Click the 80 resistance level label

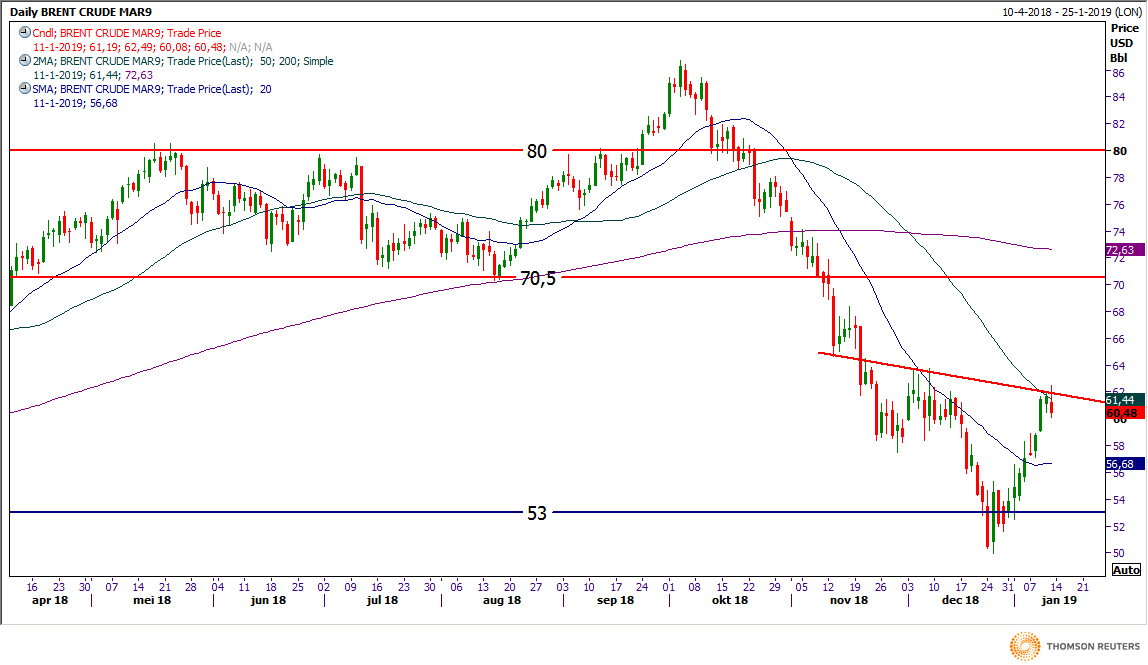pyautogui.click(x=537, y=151)
